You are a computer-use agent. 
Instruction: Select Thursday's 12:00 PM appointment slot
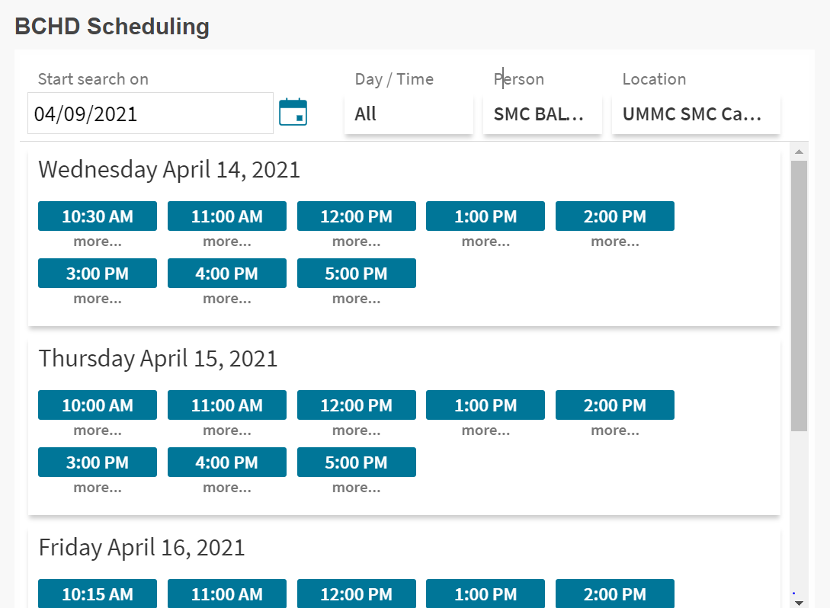click(x=356, y=405)
